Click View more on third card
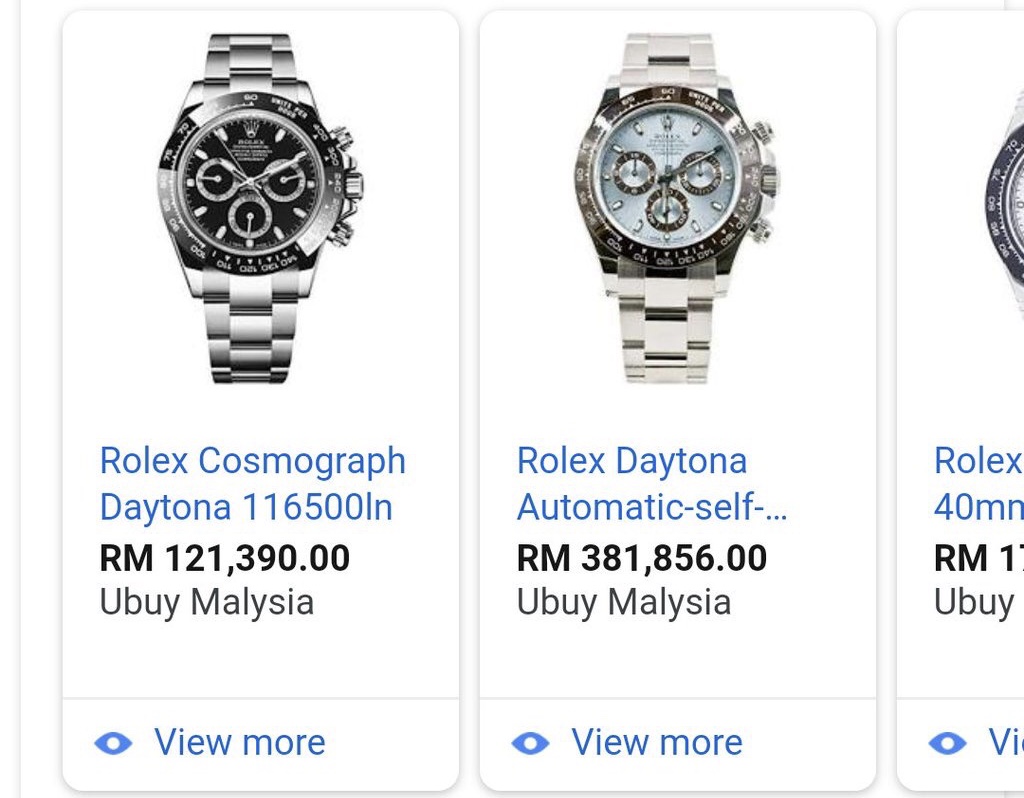The image size is (1024, 798). click(1006, 742)
